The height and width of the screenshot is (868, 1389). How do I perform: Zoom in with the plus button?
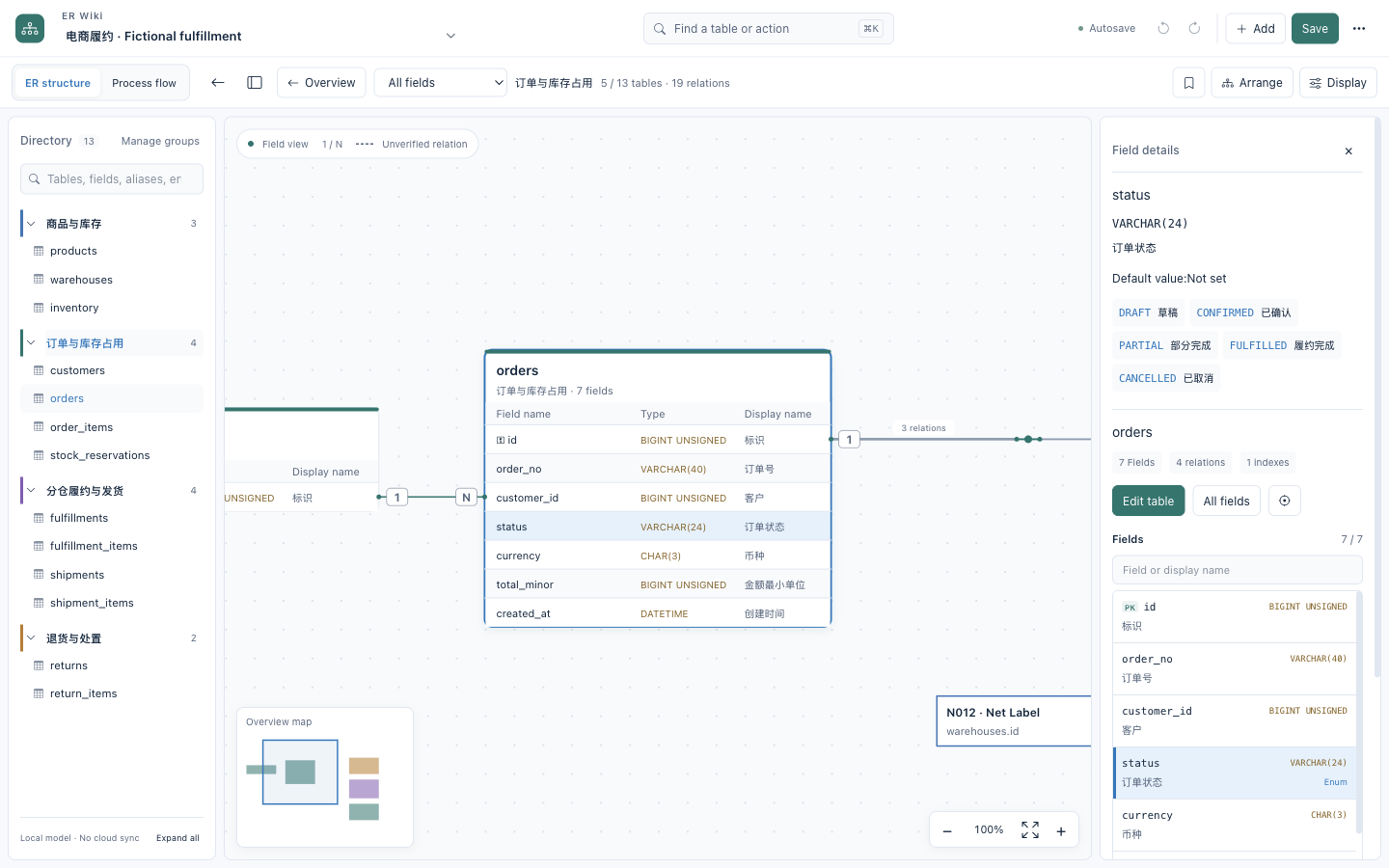(1061, 830)
